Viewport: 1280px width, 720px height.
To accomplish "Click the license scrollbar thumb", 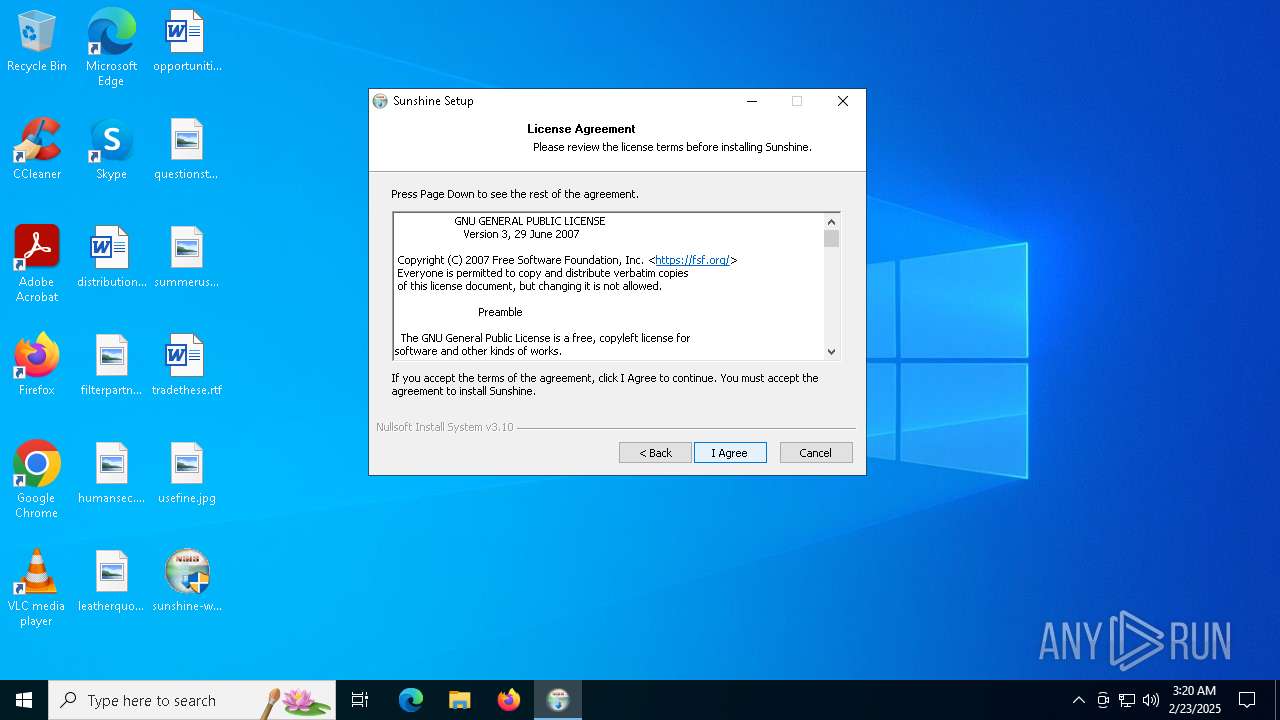I will coord(831,238).
